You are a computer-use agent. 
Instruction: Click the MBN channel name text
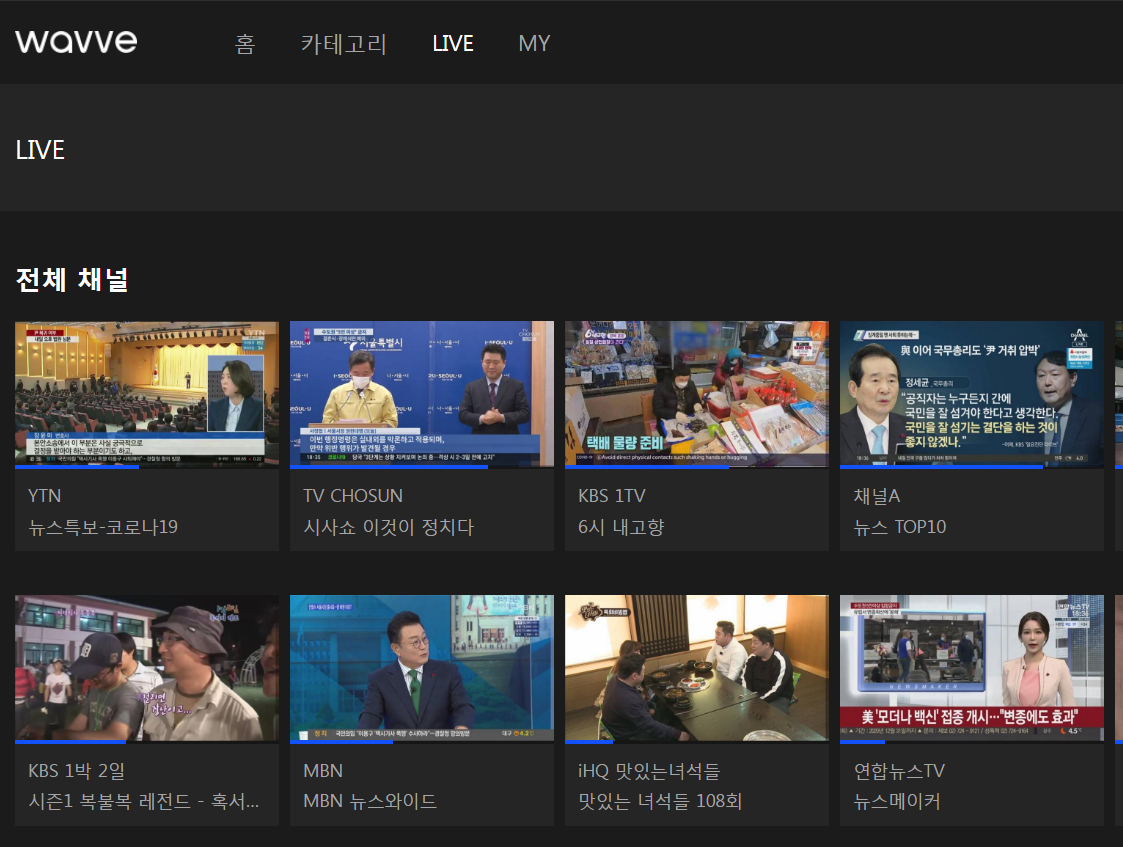pyautogui.click(x=323, y=770)
